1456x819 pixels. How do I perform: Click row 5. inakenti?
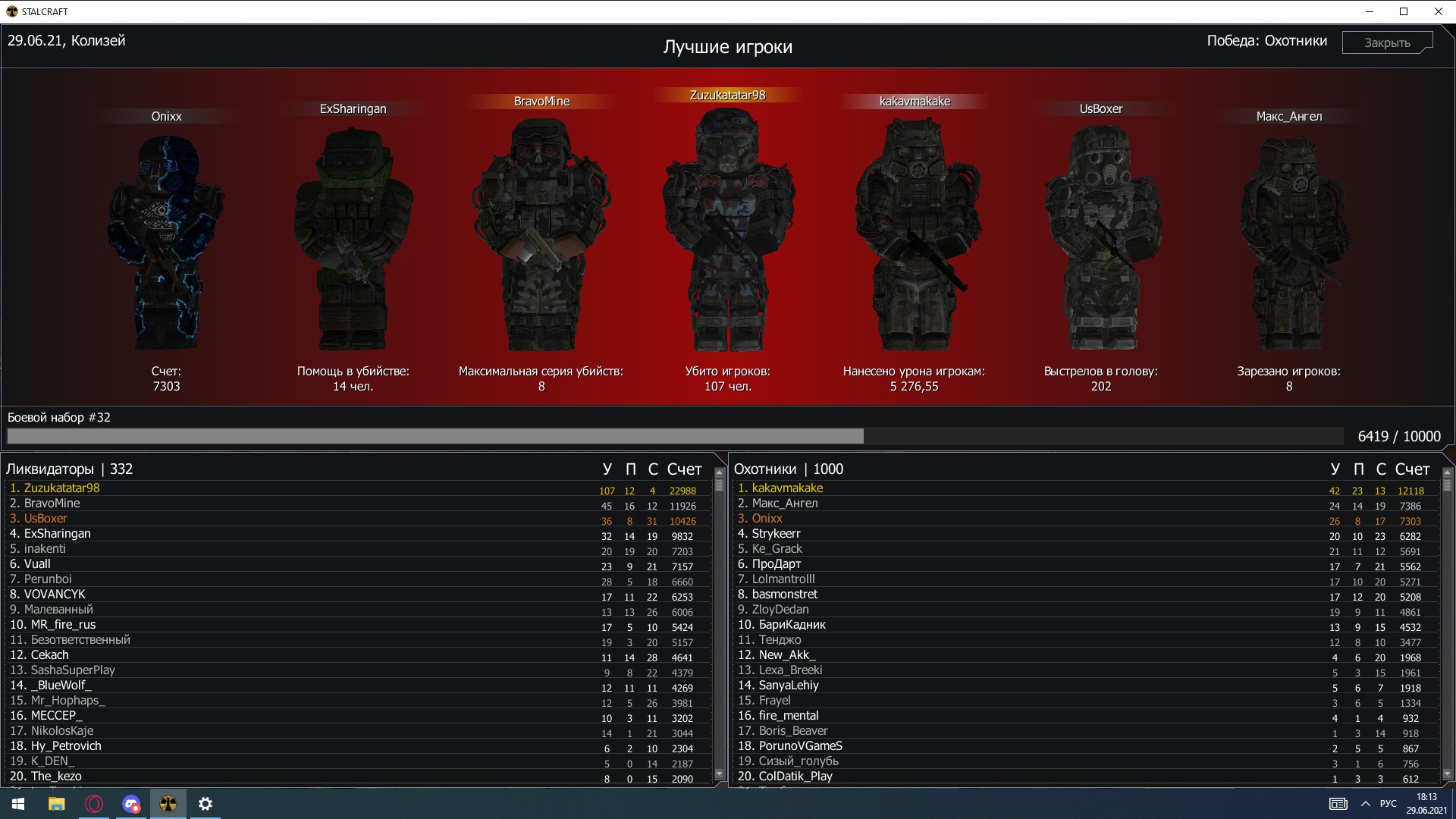(359, 549)
